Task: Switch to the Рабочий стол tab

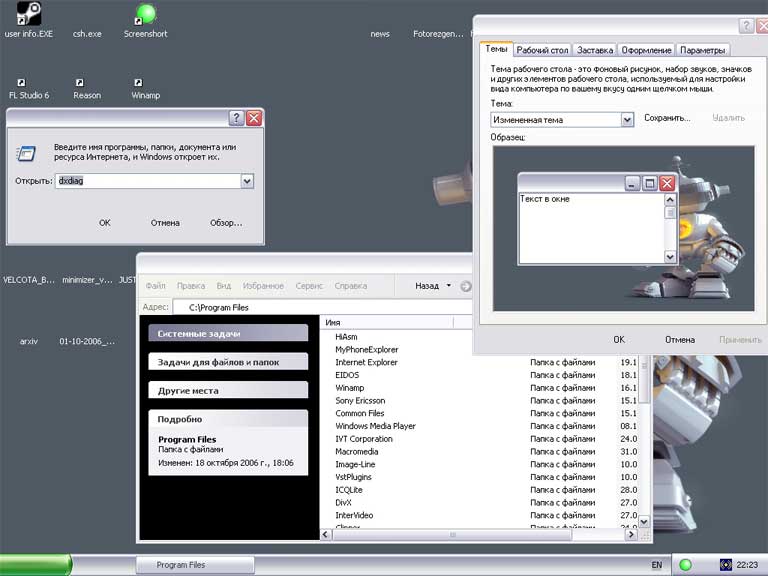Action: pyautogui.click(x=543, y=50)
